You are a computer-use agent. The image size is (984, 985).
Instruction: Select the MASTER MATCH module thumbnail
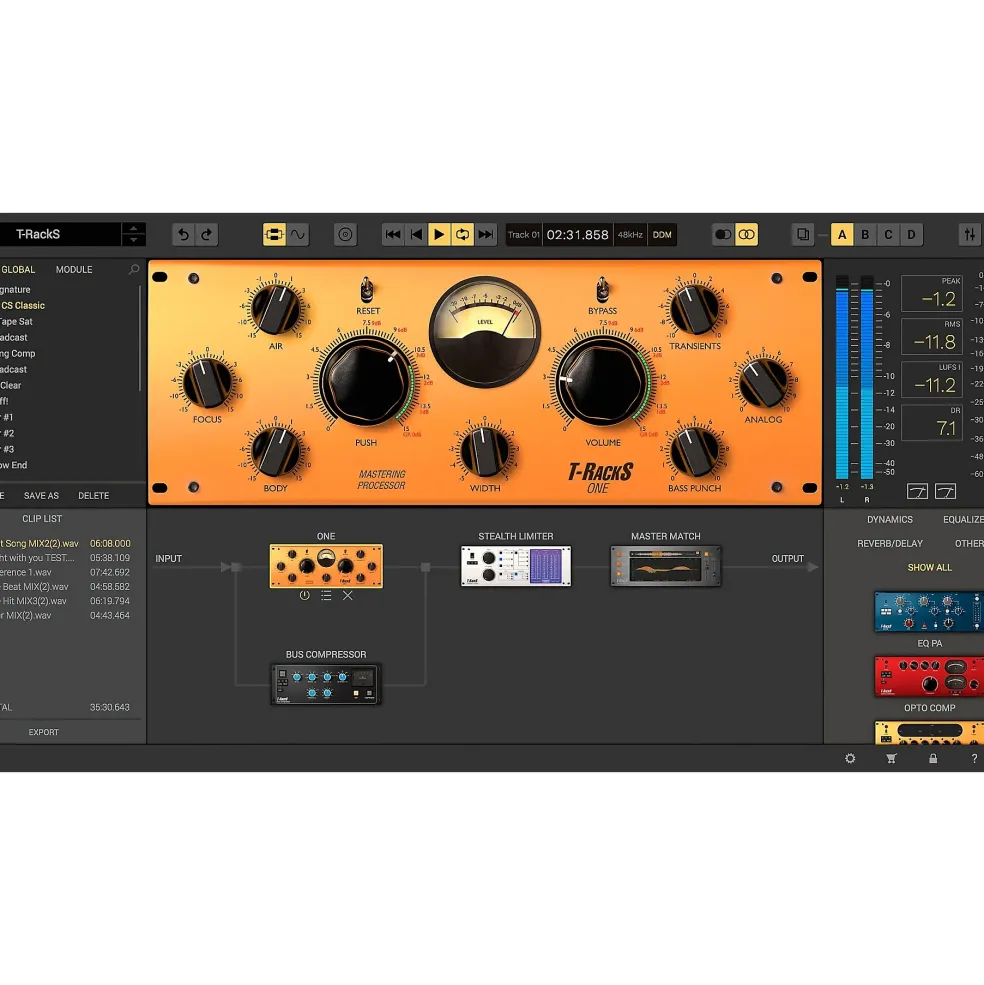(666, 566)
